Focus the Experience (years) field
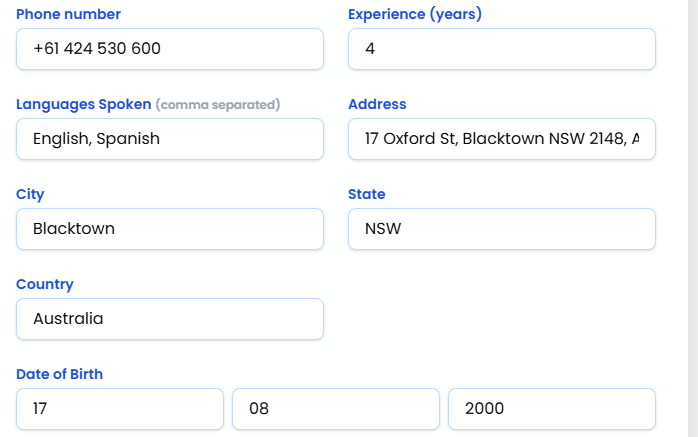Viewport: 698px width, 437px height. click(x=501, y=49)
